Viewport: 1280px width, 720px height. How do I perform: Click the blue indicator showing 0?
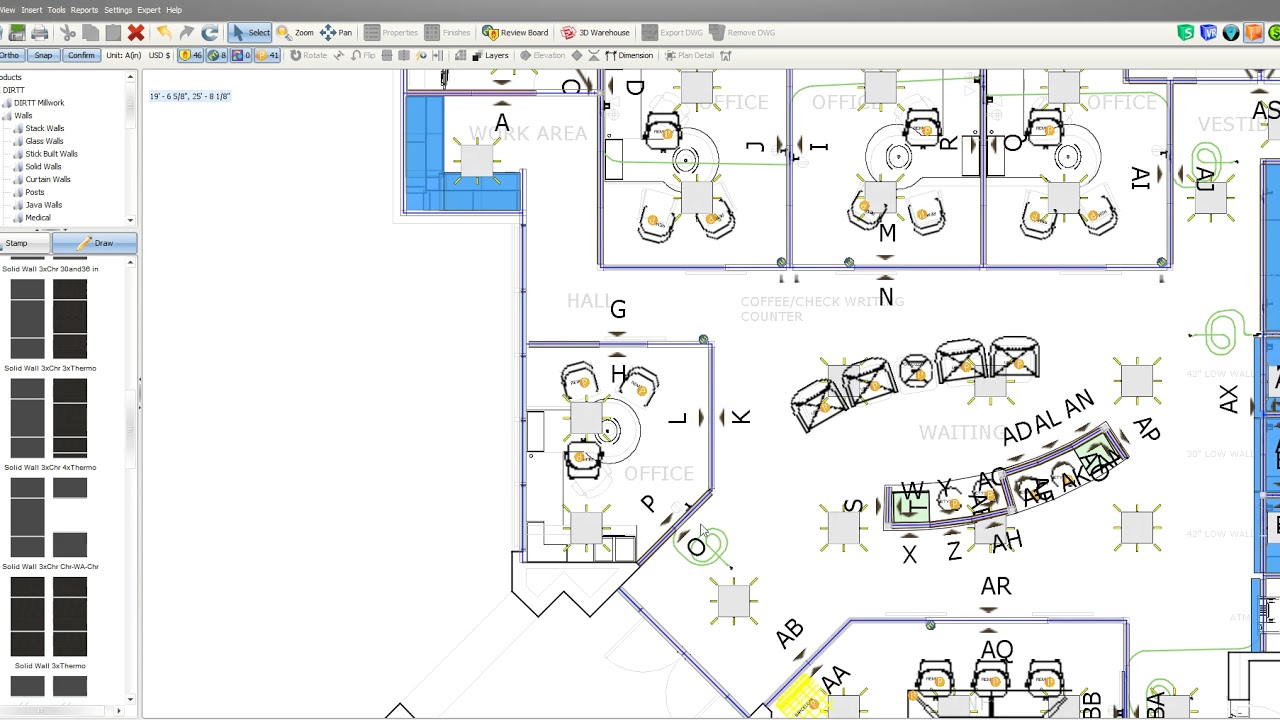pyautogui.click(x=242, y=56)
